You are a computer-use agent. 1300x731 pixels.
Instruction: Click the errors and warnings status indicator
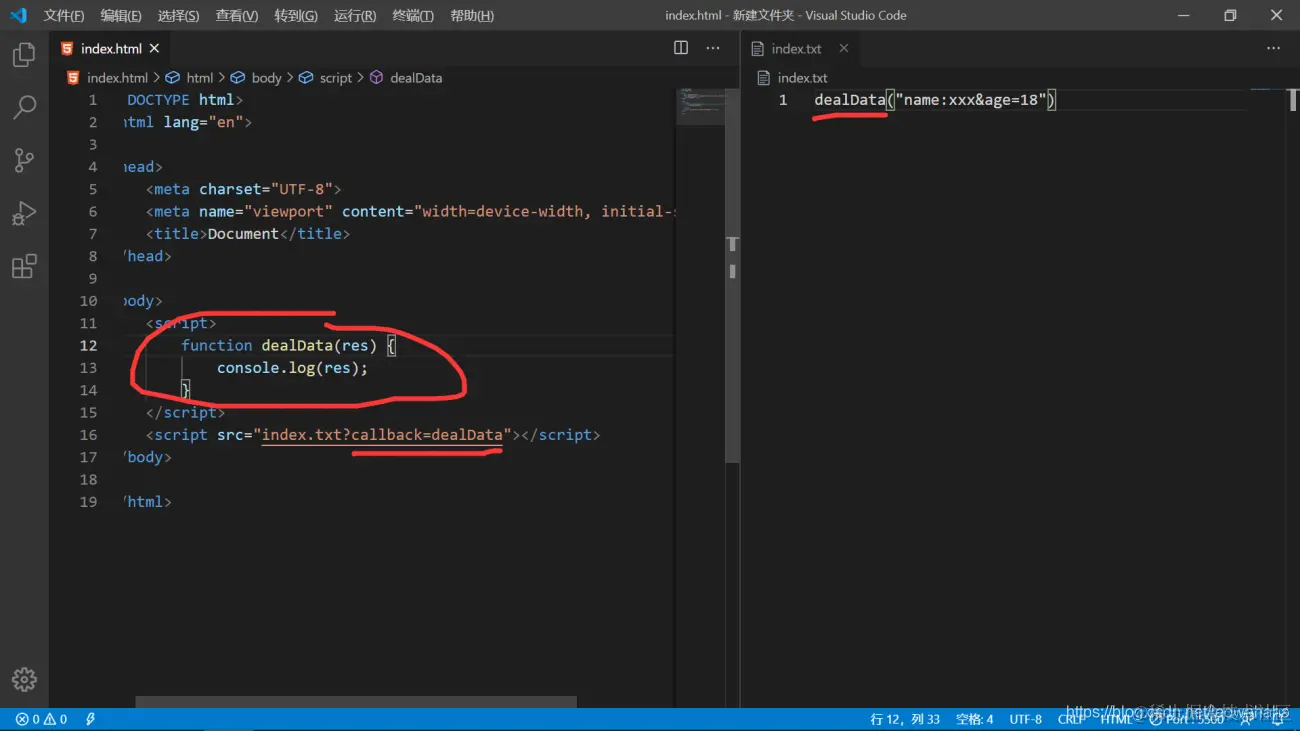pyautogui.click(x=41, y=719)
